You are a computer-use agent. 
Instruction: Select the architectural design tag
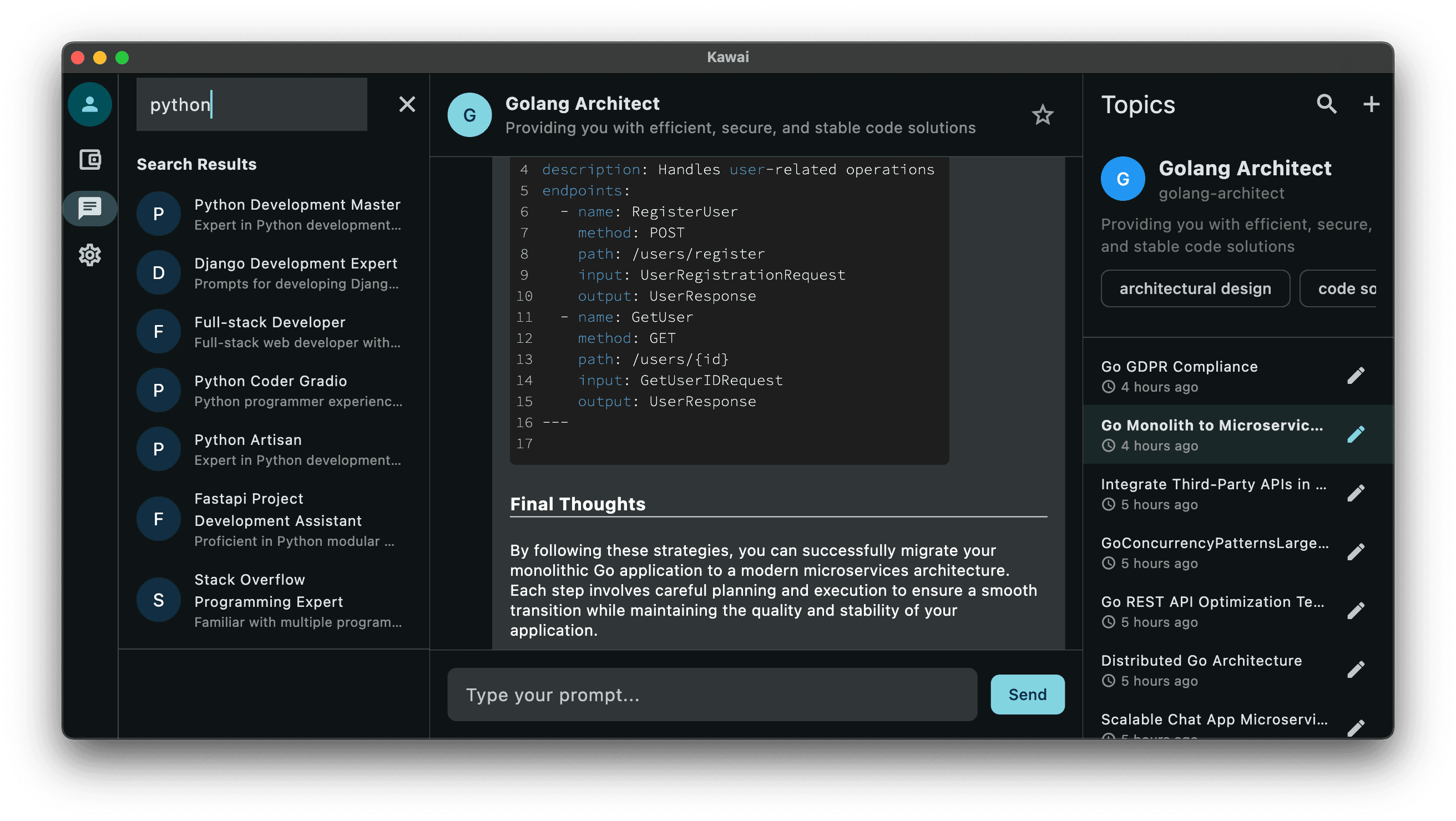[1195, 288]
